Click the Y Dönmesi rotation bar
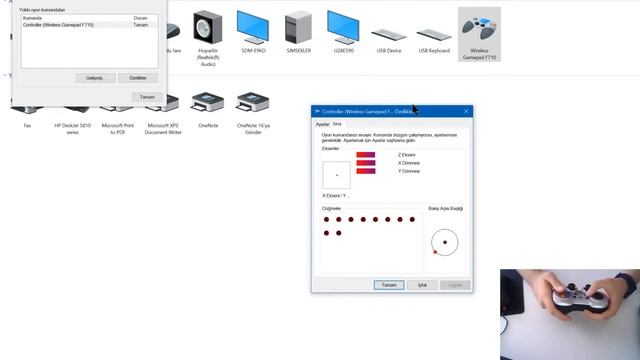The height and width of the screenshot is (360, 640). tap(366, 171)
